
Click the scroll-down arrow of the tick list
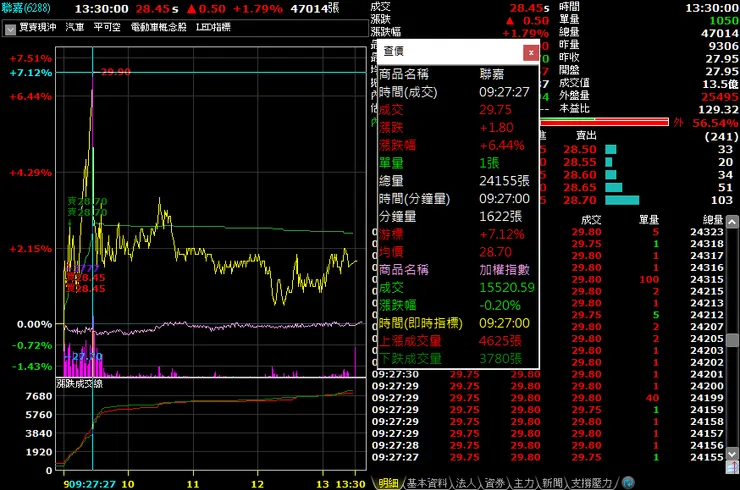tap(732, 454)
